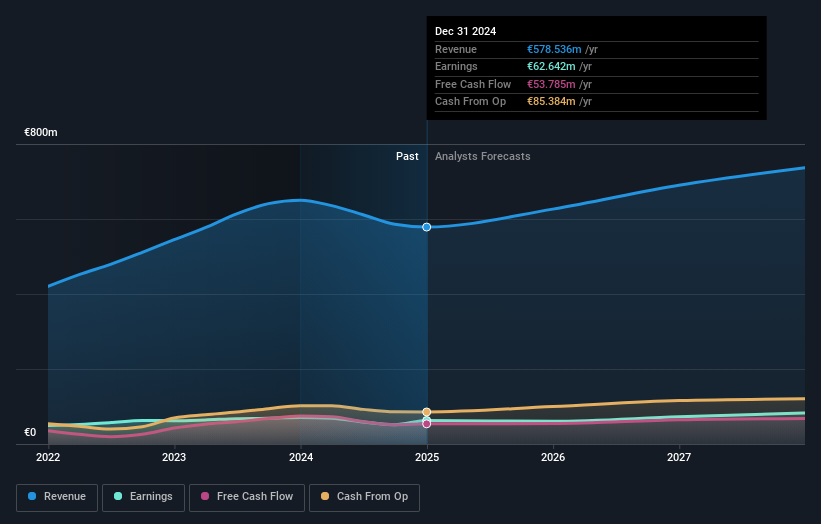This screenshot has width=821, height=524.
Task: Click the Revenue data point at 2025
Action: pos(427,227)
